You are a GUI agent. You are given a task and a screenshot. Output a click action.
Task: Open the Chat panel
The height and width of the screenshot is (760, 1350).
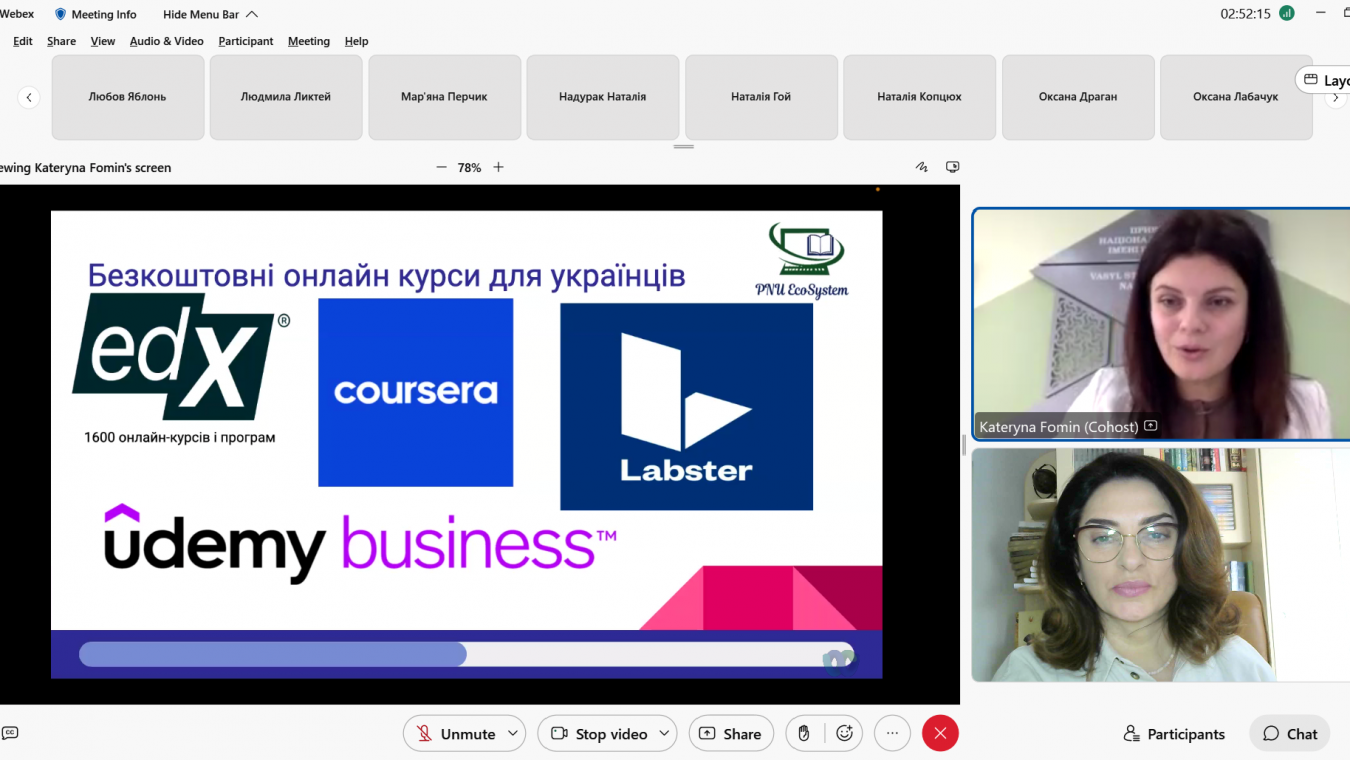1290,733
